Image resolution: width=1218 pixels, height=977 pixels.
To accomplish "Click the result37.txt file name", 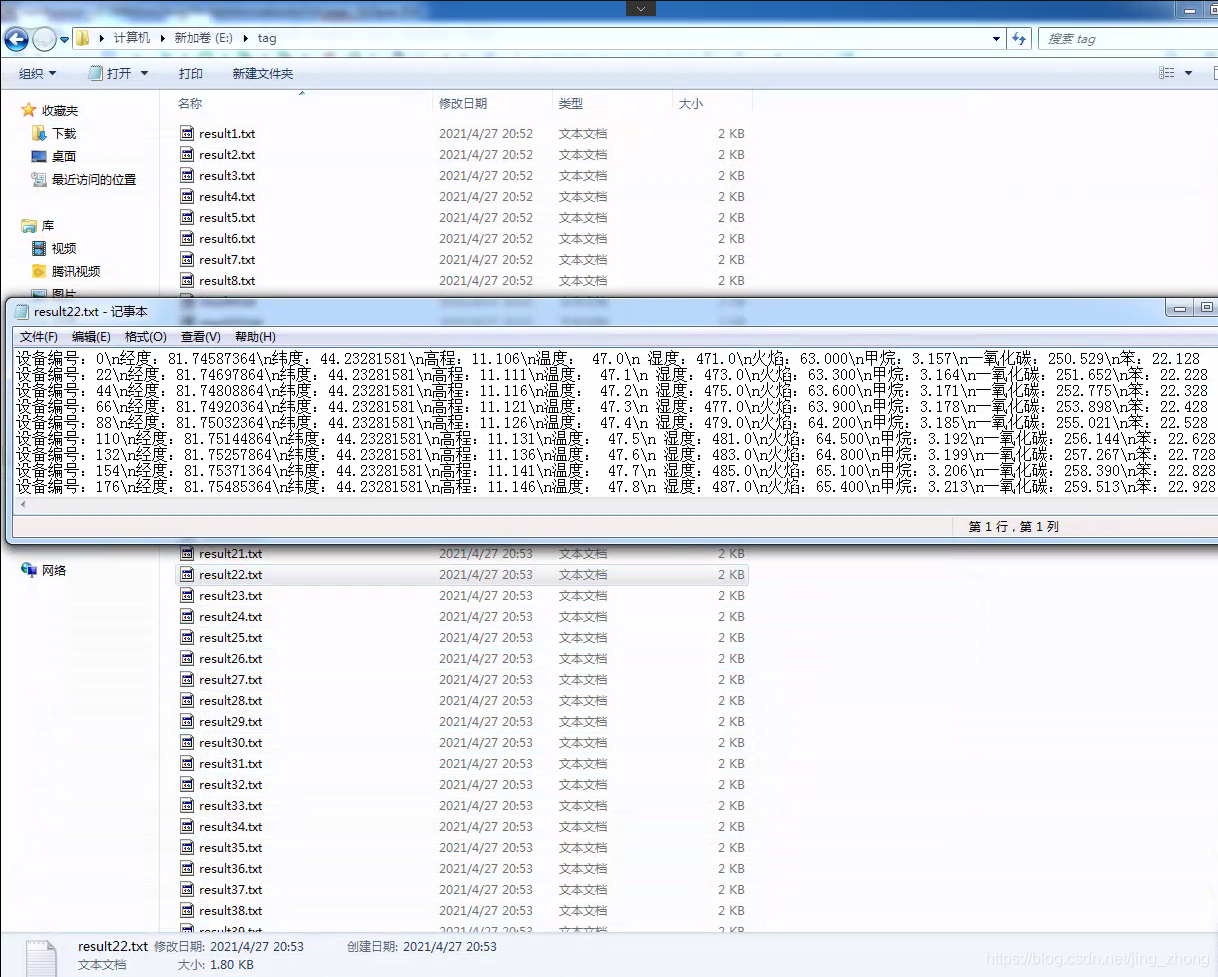I will point(230,889).
